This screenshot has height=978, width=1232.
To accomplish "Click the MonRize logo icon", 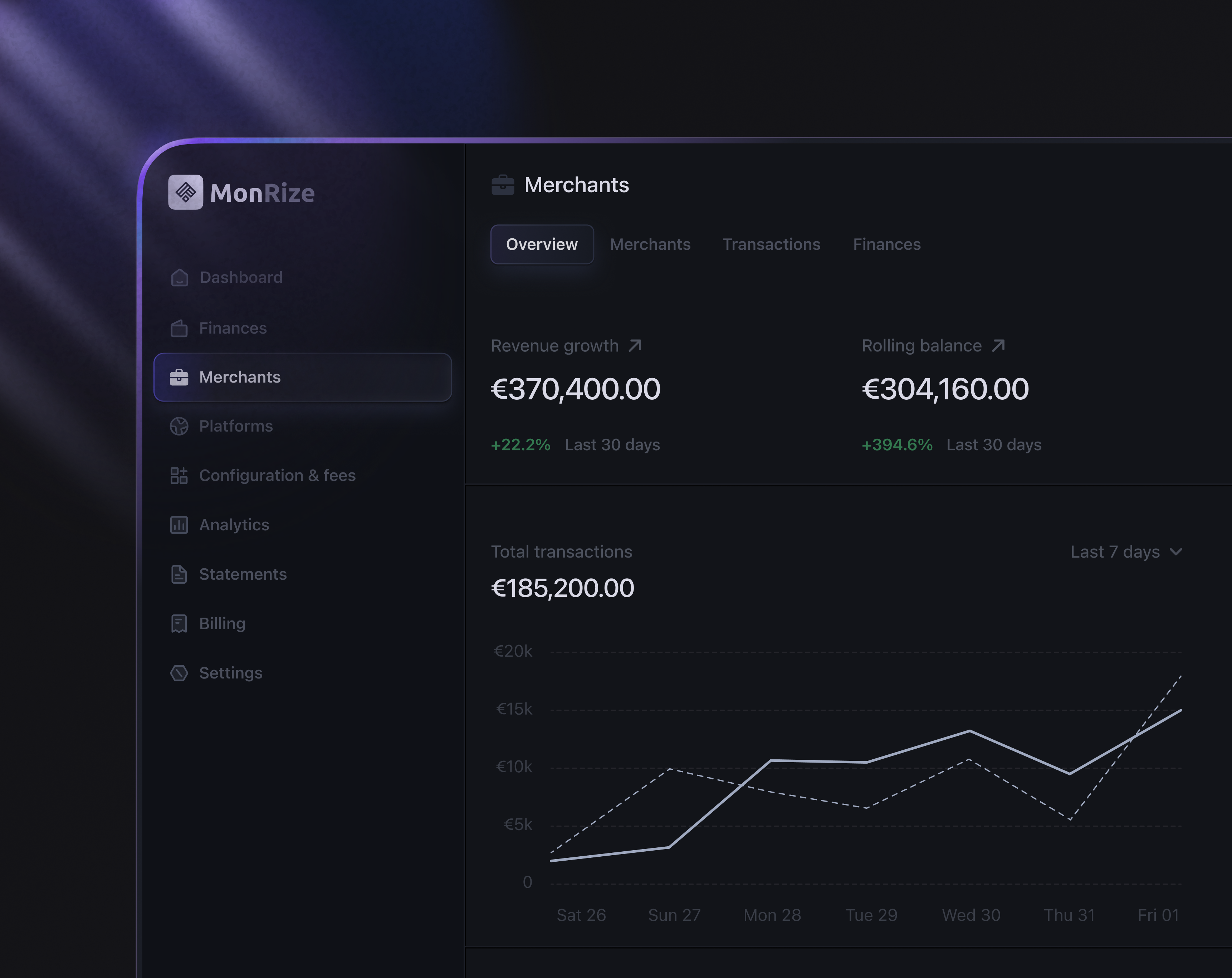I will click(186, 193).
